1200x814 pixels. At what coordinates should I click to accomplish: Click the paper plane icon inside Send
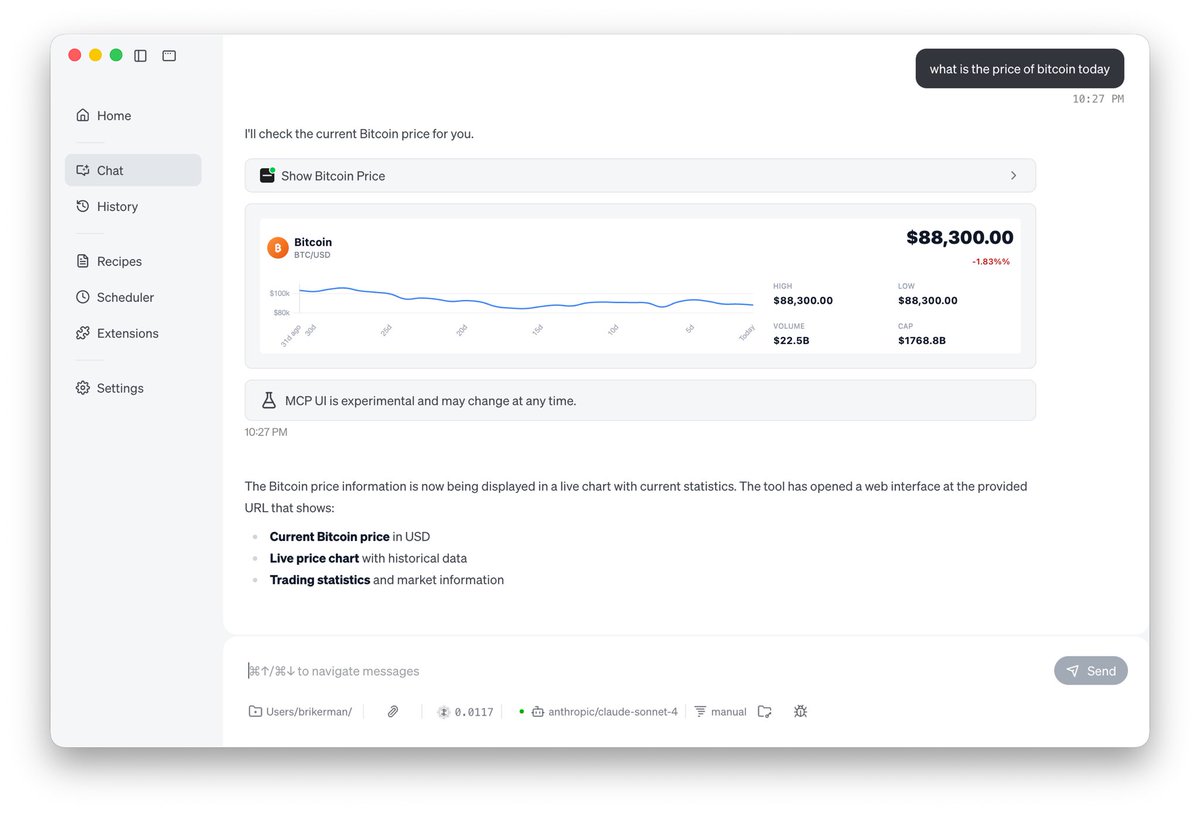(x=1073, y=671)
